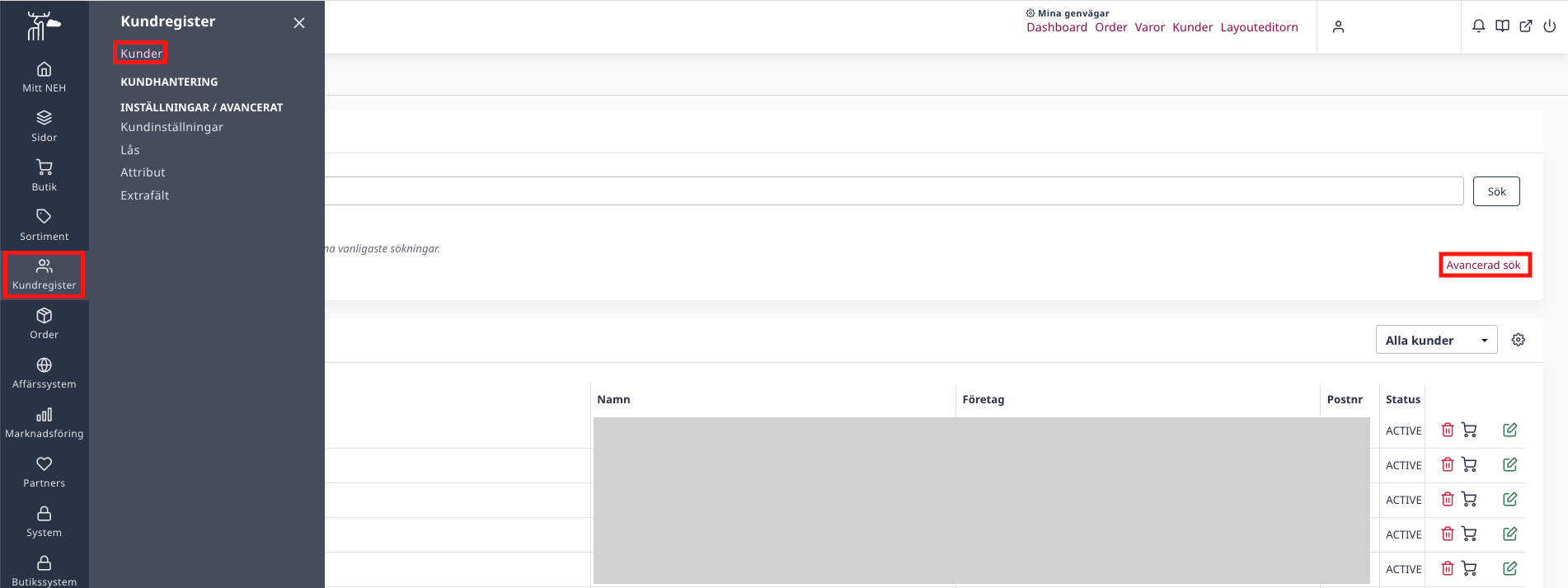
Task: Open Butik cart section in sidebar
Action: click(45, 176)
